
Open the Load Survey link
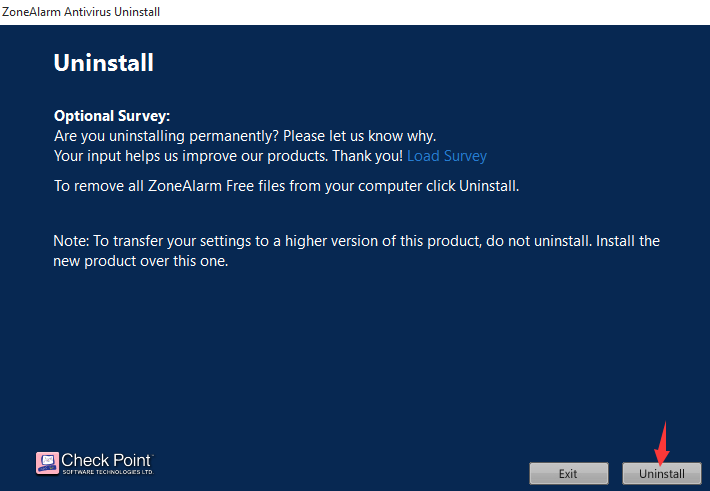[x=447, y=156]
